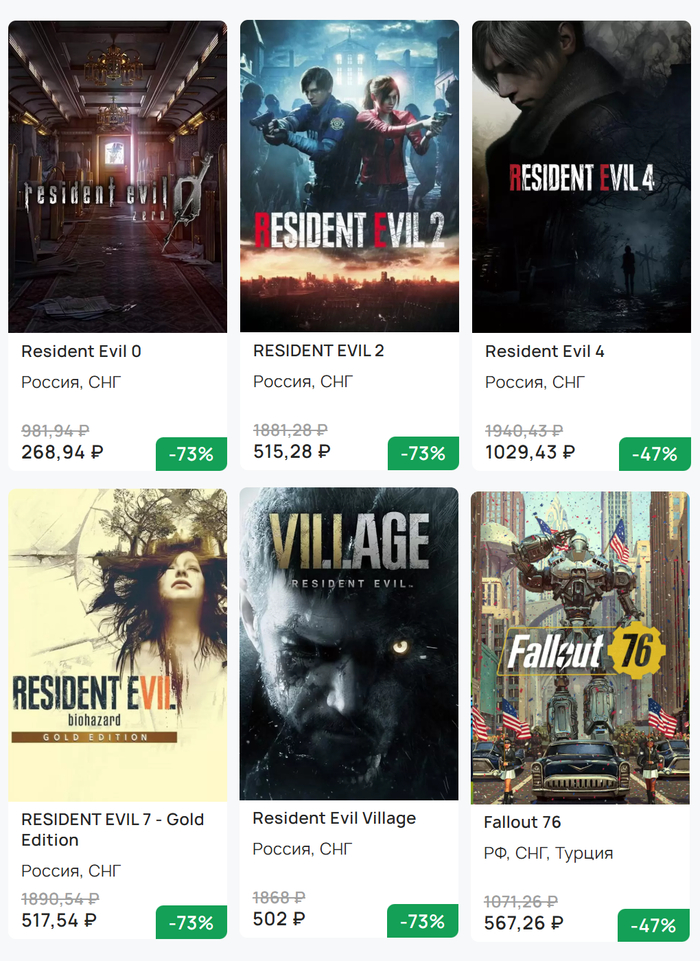Click the Resident Evil 0 title link

81,351
